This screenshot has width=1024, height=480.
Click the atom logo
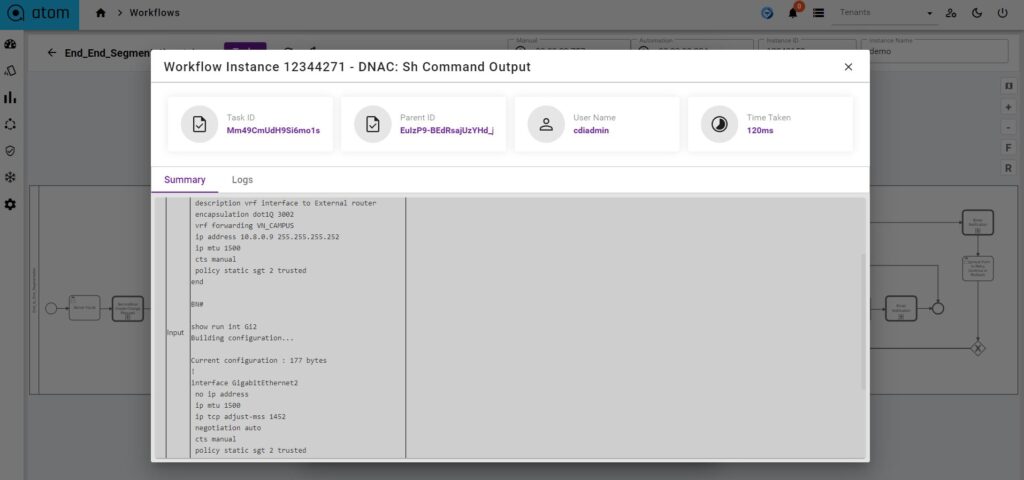pyautogui.click(x=39, y=14)
